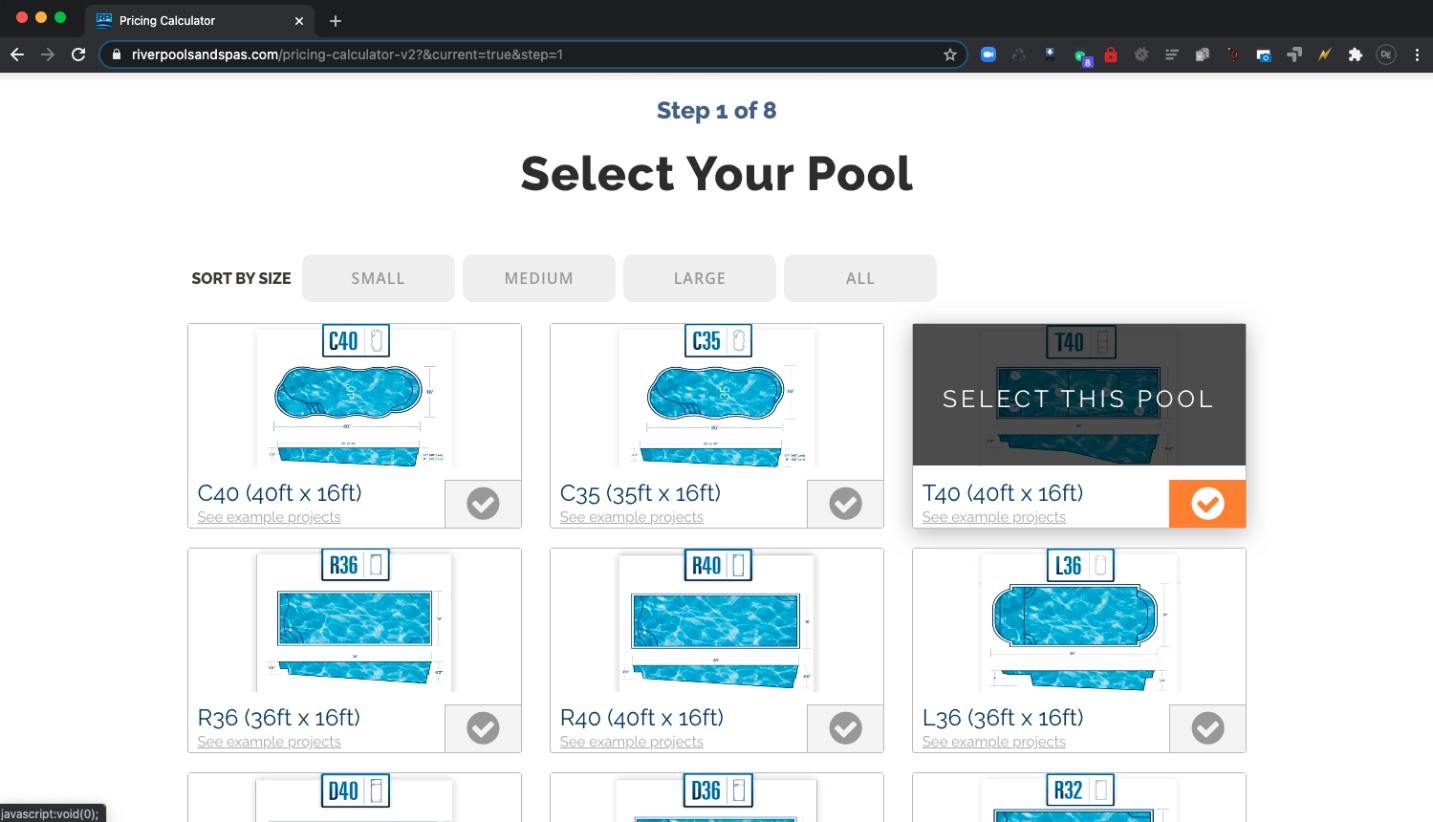Tick the L36 pool checkmark
Image resolution: width=1433 pixels, height=822 pixels.
[x=1208, y=728]
